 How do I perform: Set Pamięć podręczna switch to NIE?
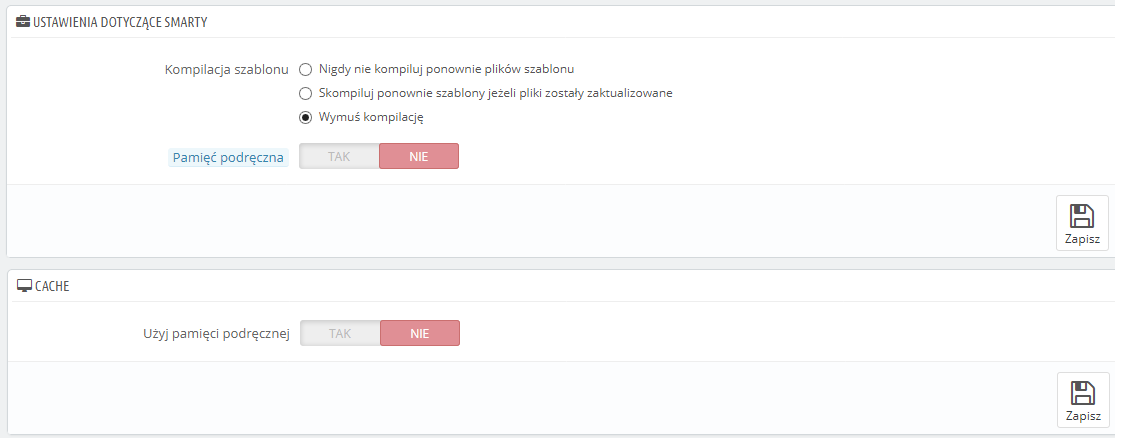pos(418,156)
